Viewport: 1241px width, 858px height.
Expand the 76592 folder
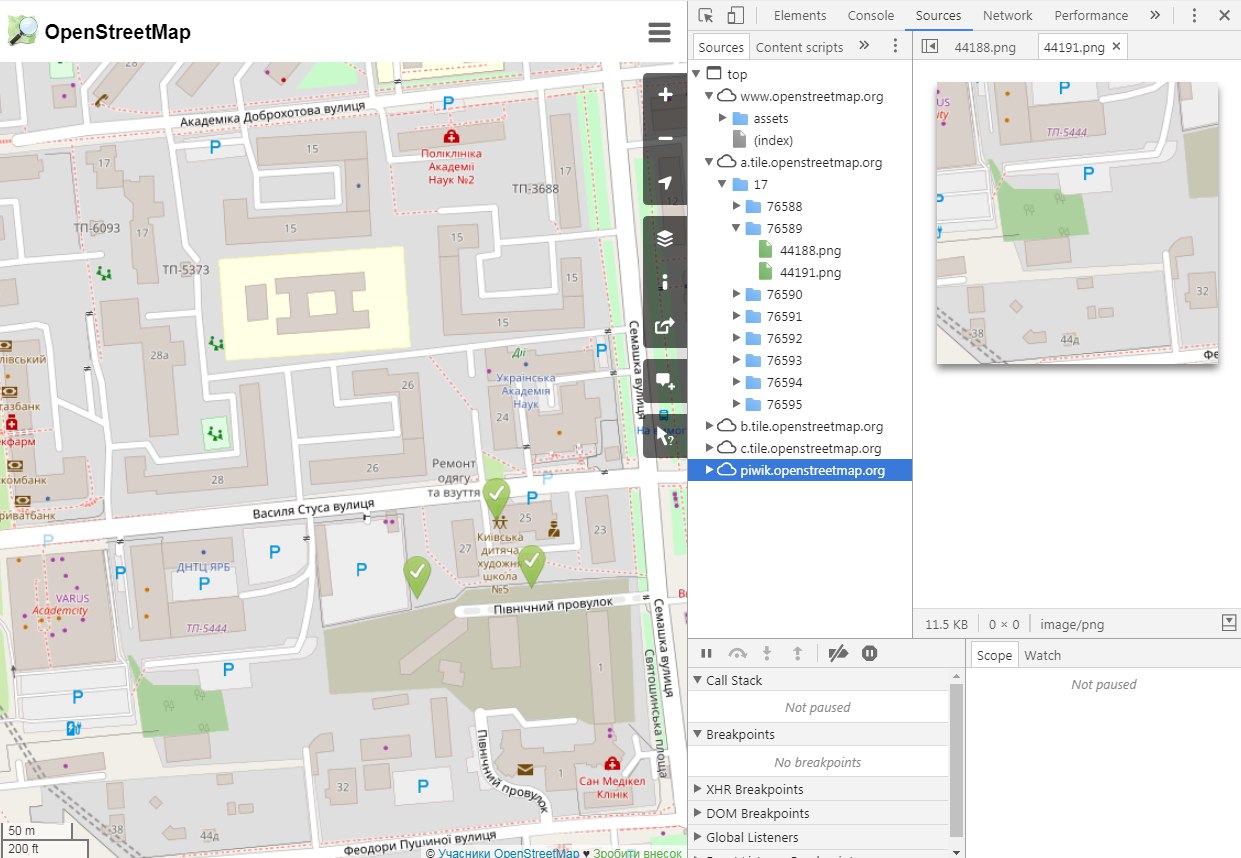[x=735, y=338]
